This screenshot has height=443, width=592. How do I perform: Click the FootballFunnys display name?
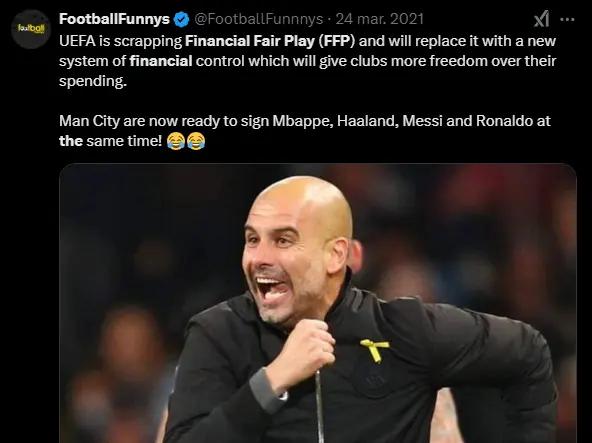(114, 19)
